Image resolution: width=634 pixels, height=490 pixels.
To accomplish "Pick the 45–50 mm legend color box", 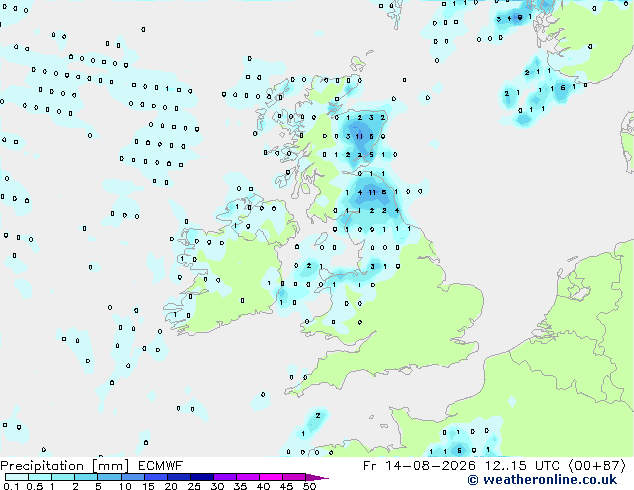I will point(294,477).
